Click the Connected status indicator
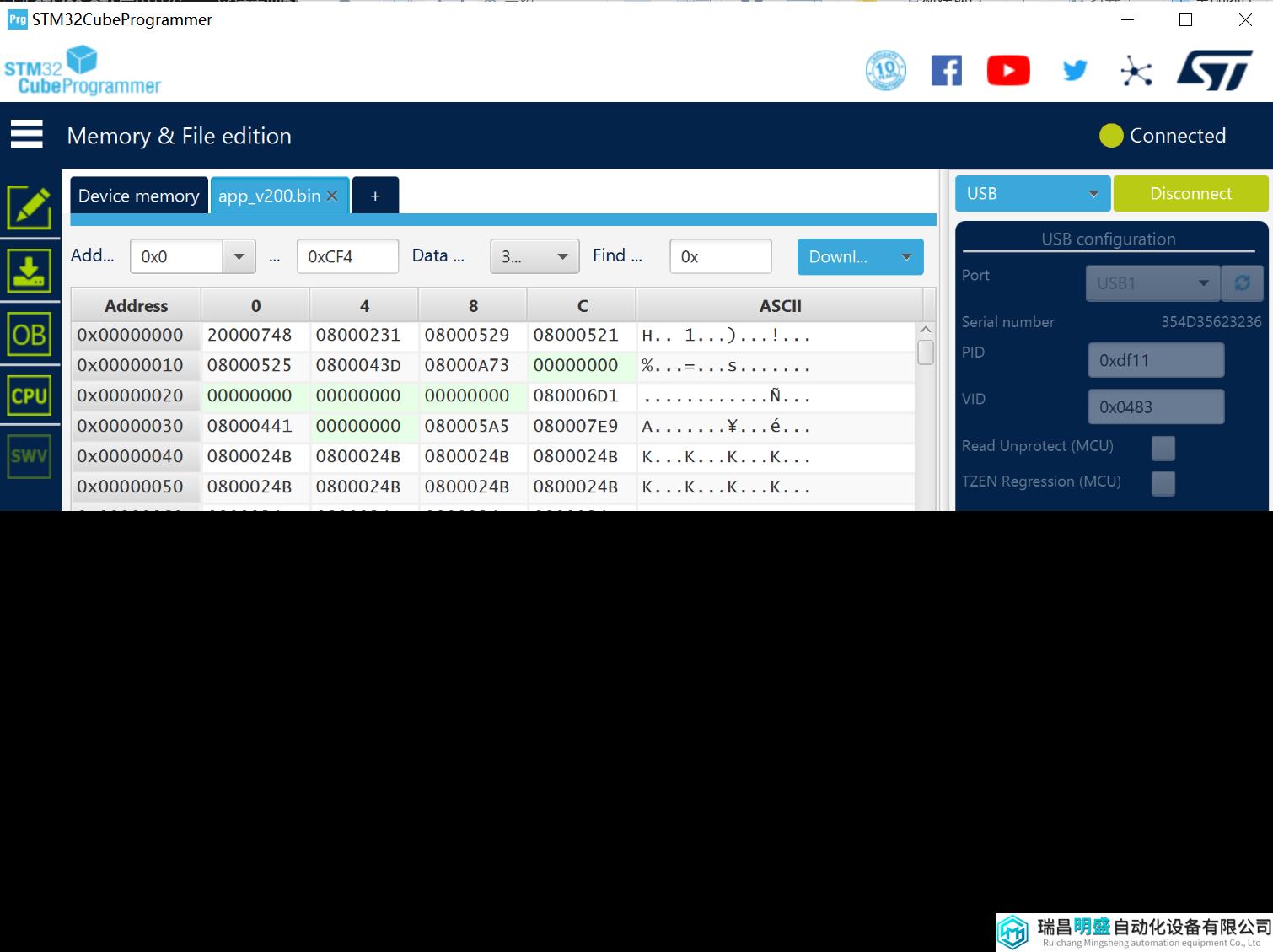1273x952 pixels. click(1163, 136)
